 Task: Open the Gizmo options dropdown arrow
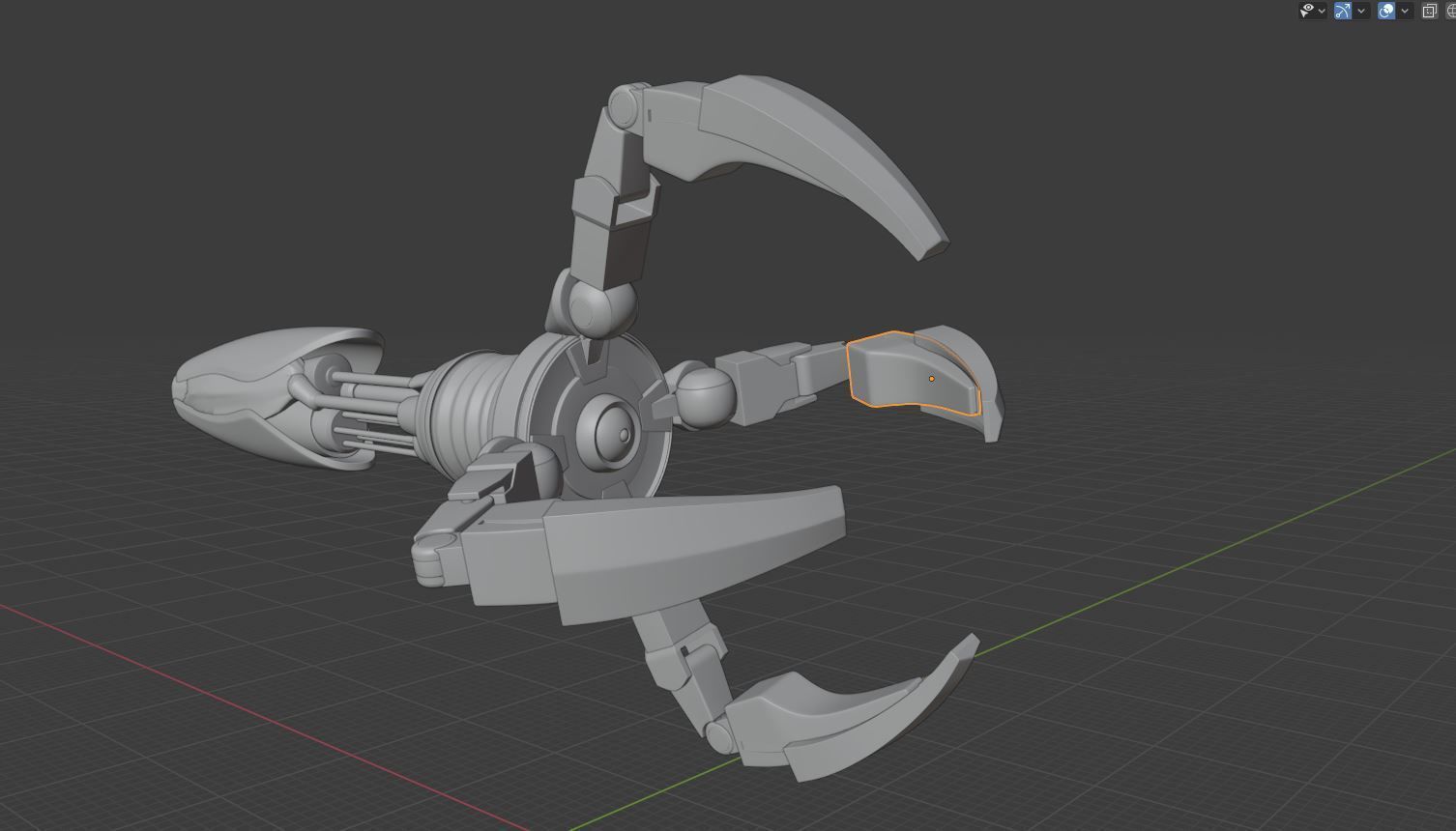[x=1361, y=11]
